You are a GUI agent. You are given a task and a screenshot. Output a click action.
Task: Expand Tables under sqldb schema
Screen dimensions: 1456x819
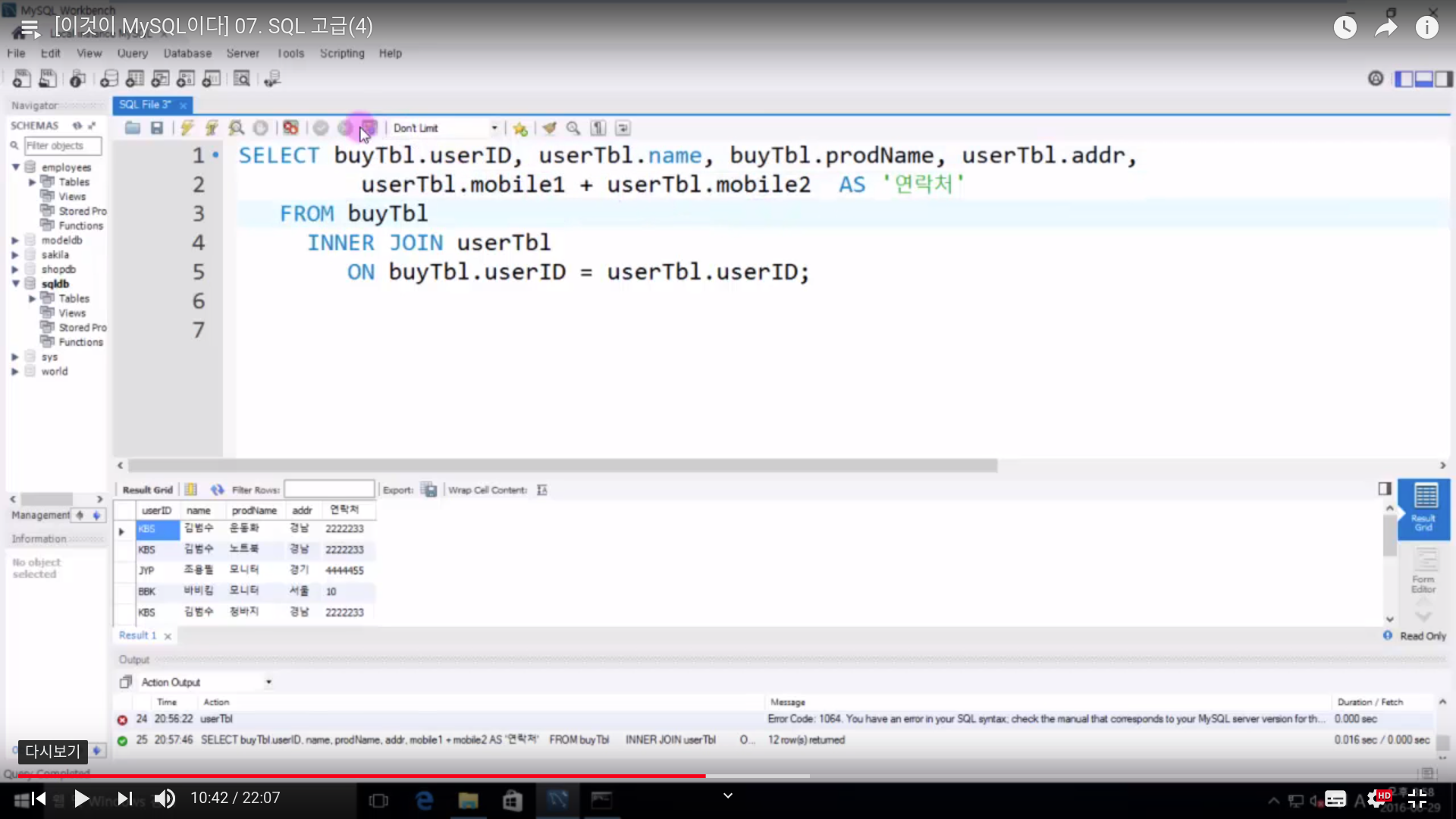[33, 299]
